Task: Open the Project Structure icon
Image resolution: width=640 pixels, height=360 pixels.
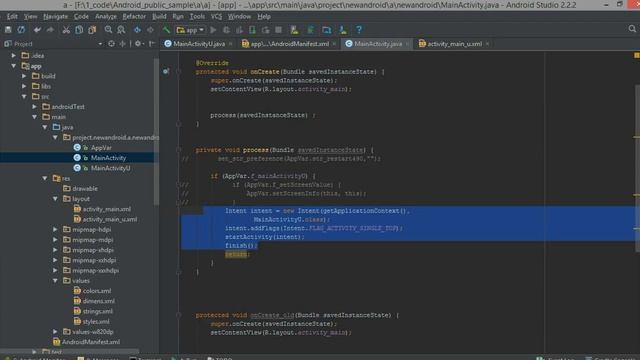Action: 327,29
